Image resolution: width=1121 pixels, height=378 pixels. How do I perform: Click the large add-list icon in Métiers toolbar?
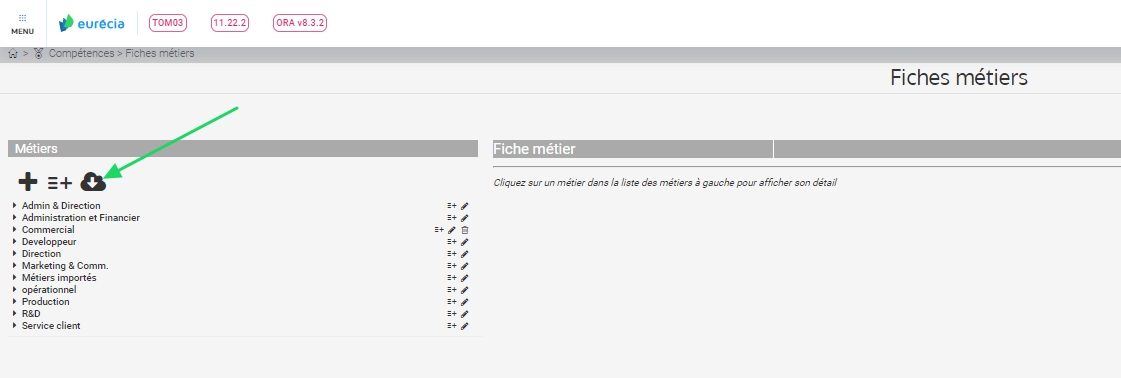point(60,183)
